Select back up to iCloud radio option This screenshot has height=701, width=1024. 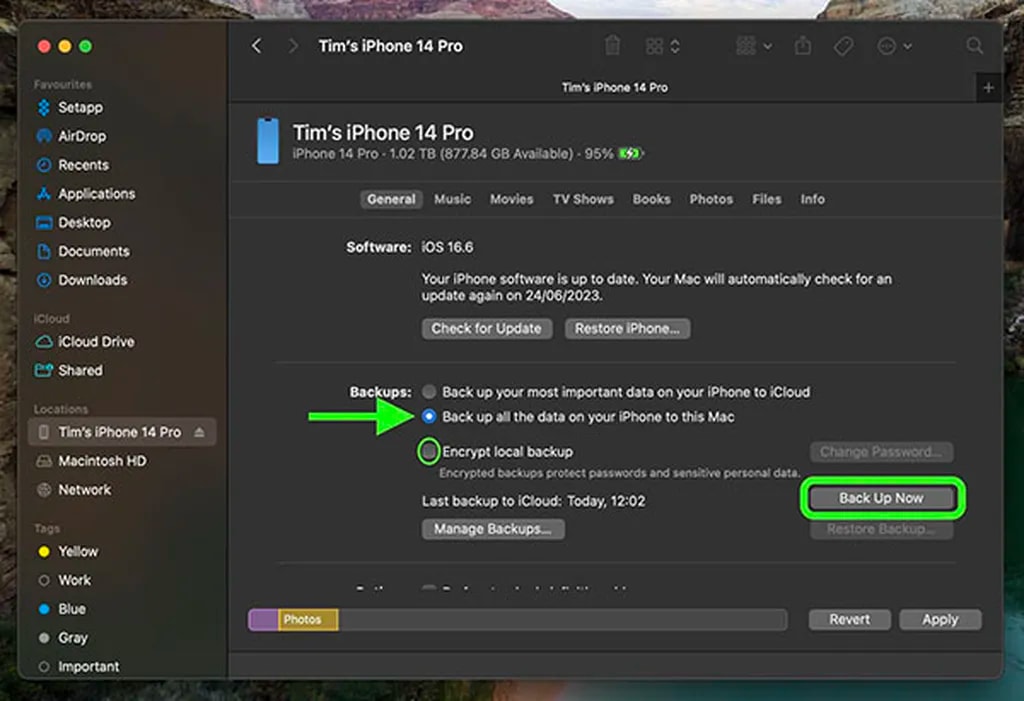pos(429,392)
